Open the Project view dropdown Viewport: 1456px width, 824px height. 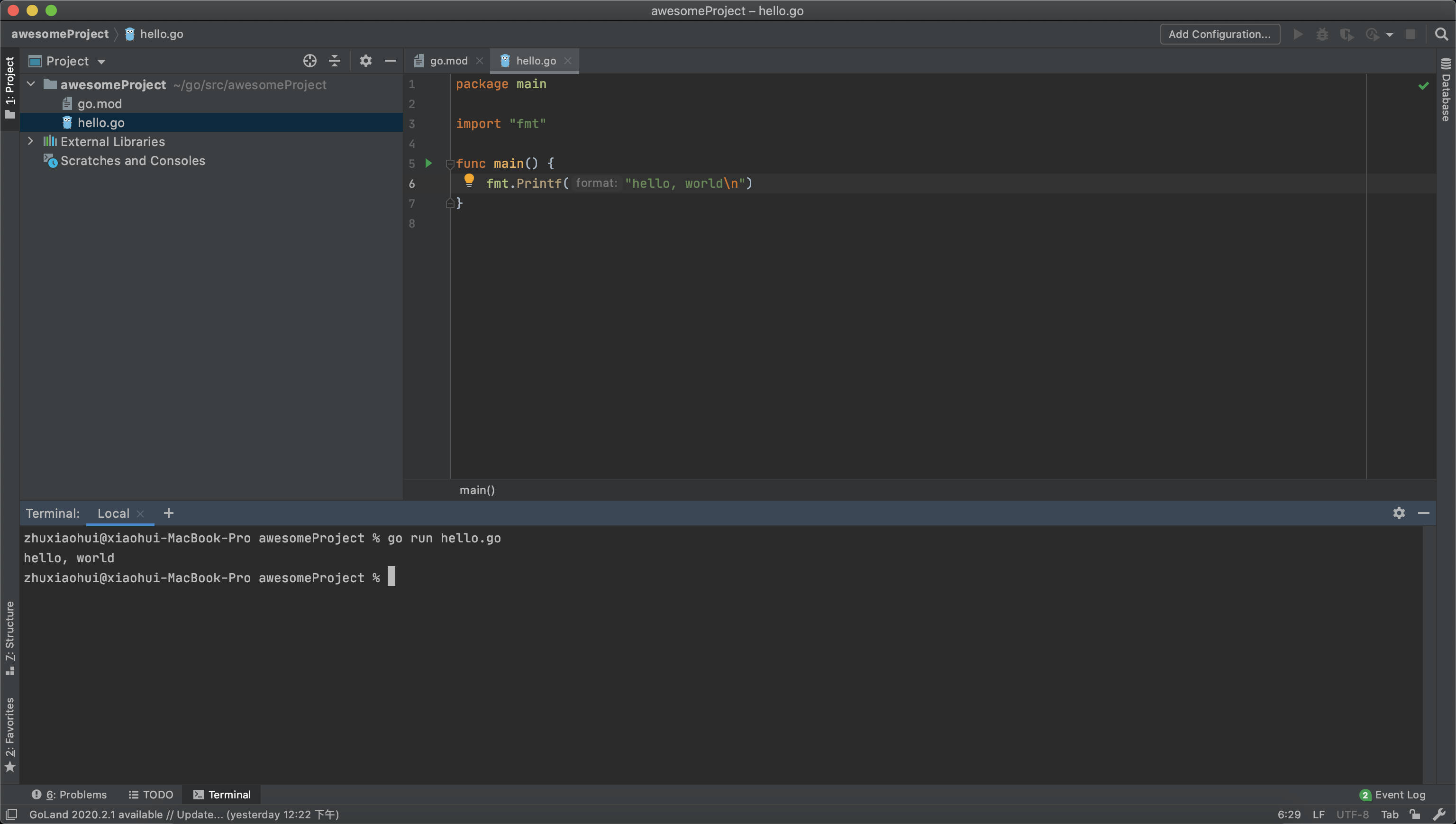click(101, 61)
